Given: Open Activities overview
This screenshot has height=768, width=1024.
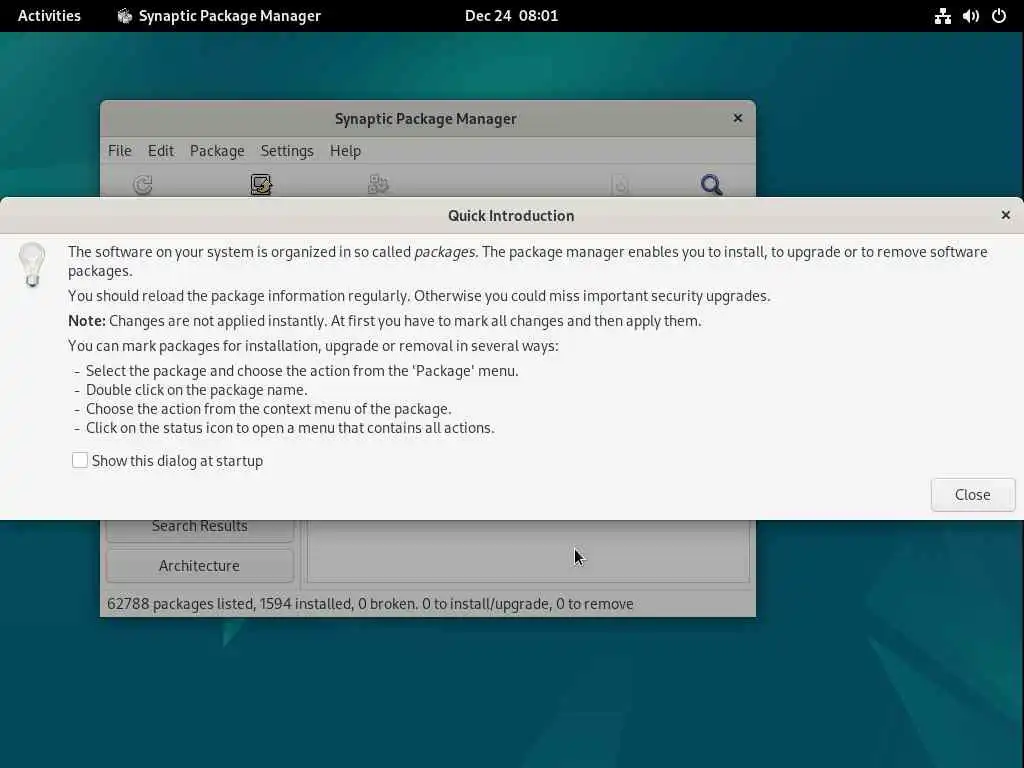Looking at the screenshot, I should [x=49, y=16].
